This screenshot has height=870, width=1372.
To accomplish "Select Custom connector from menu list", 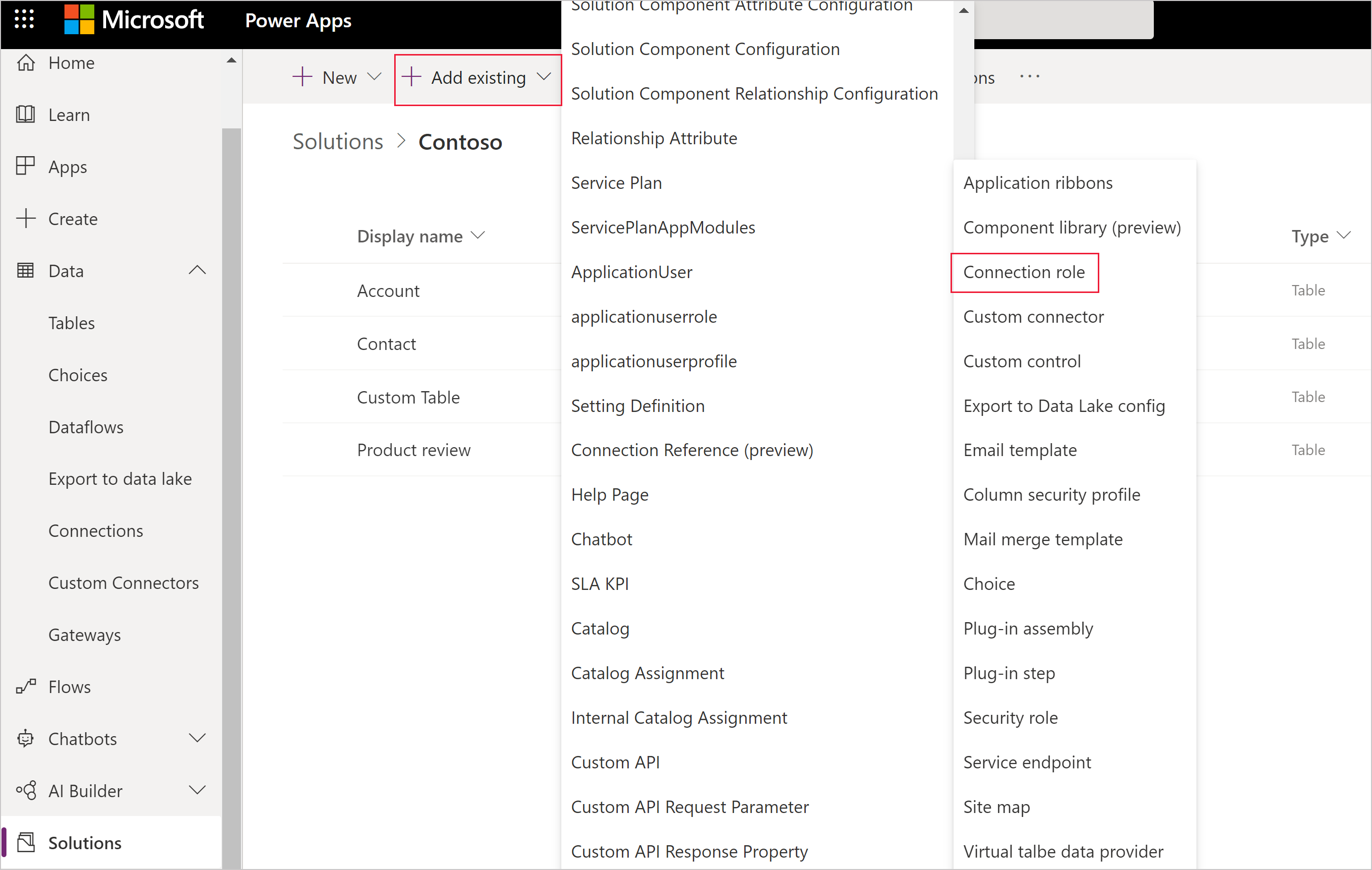I will point(1033,316).
